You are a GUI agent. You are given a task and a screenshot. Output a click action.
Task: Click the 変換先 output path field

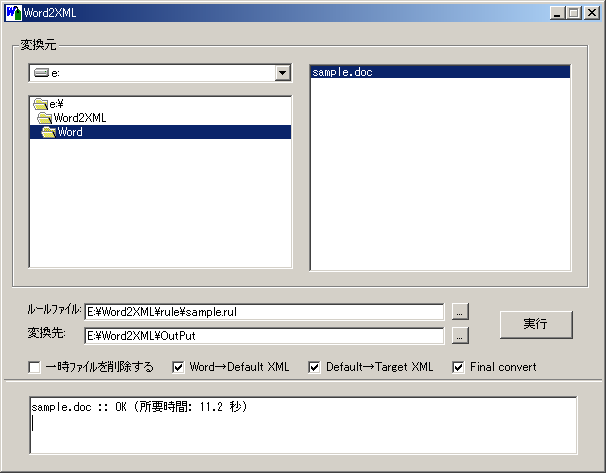(264, 335)
